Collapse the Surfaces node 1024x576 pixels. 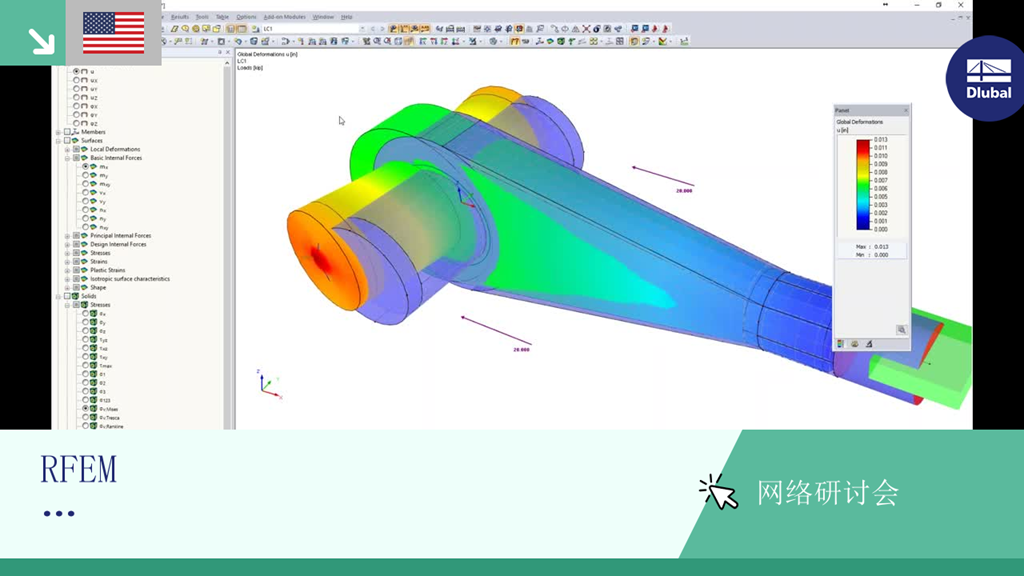tap(59, 140)
